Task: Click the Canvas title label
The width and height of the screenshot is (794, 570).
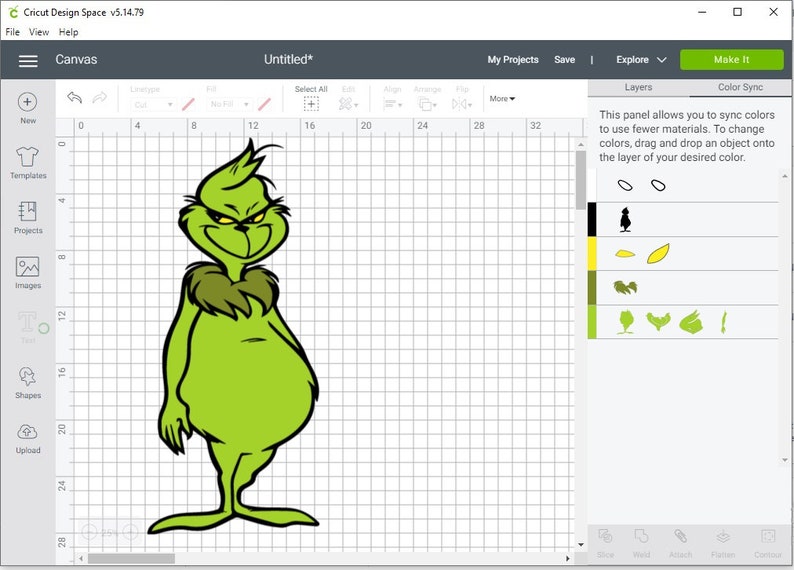Action: click(76, 60)
